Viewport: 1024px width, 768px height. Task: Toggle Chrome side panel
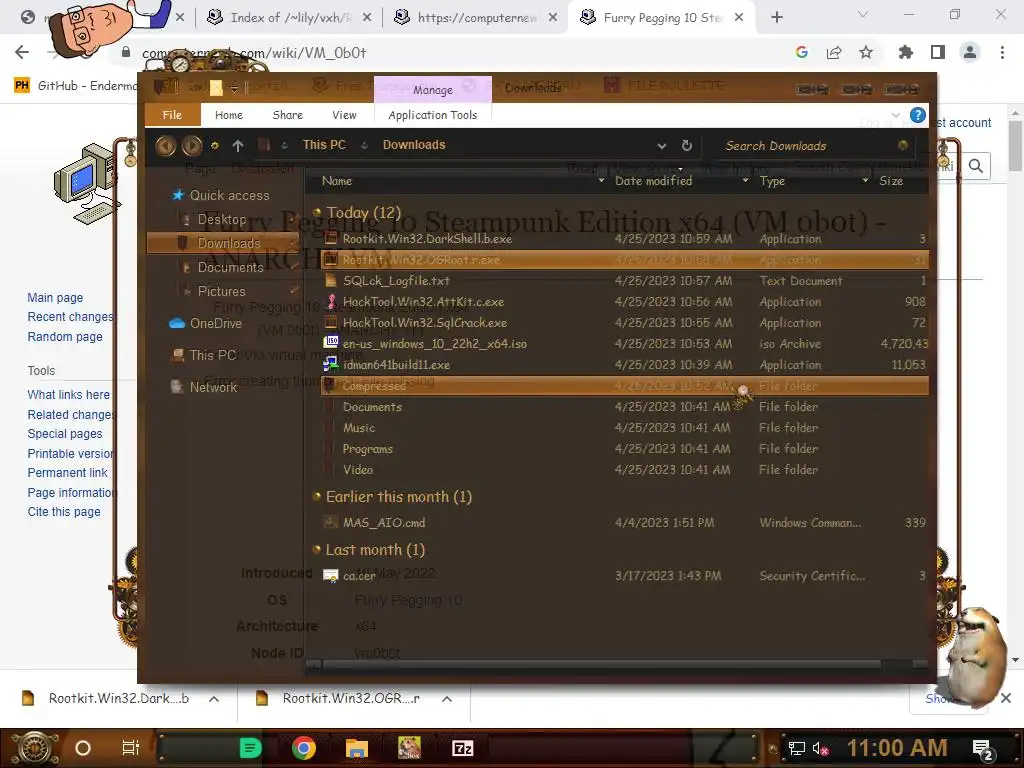(x=938, y=52)
